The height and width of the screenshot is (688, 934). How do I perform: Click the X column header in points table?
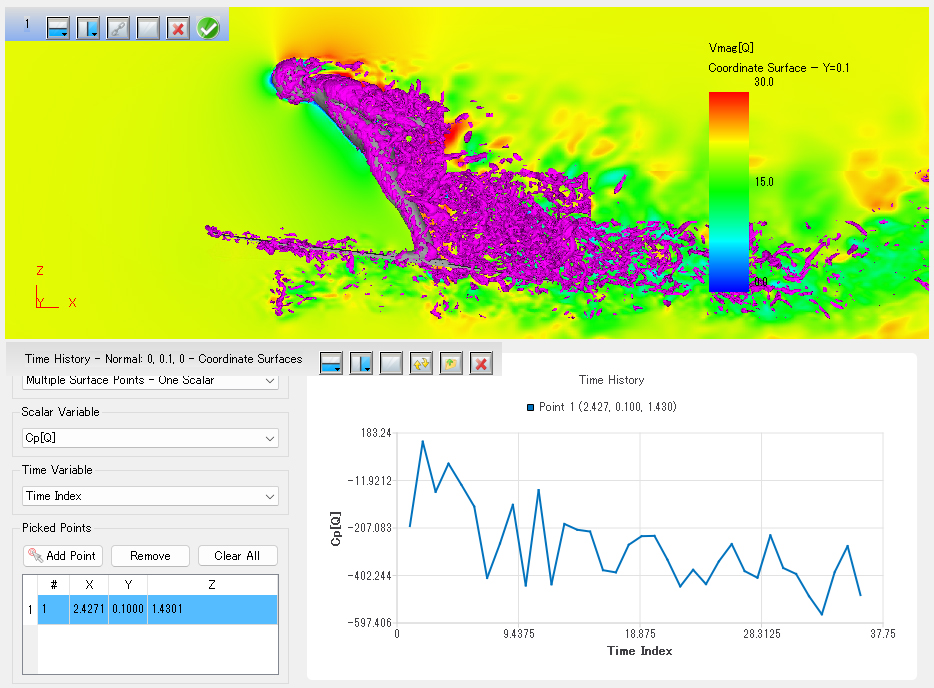click(x=89, y=585)
